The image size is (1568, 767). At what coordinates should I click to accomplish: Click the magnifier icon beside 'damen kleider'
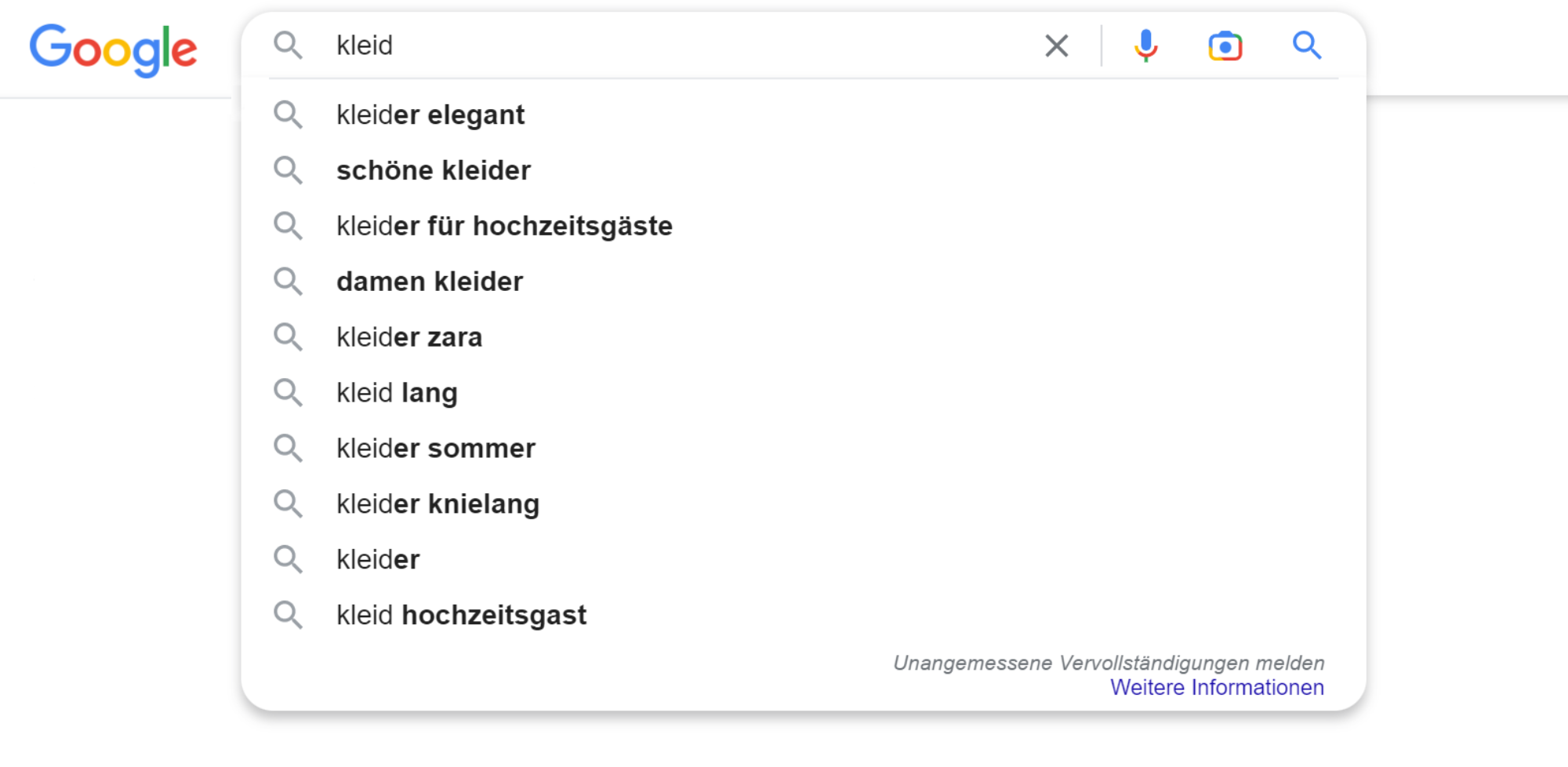point(289,282)
